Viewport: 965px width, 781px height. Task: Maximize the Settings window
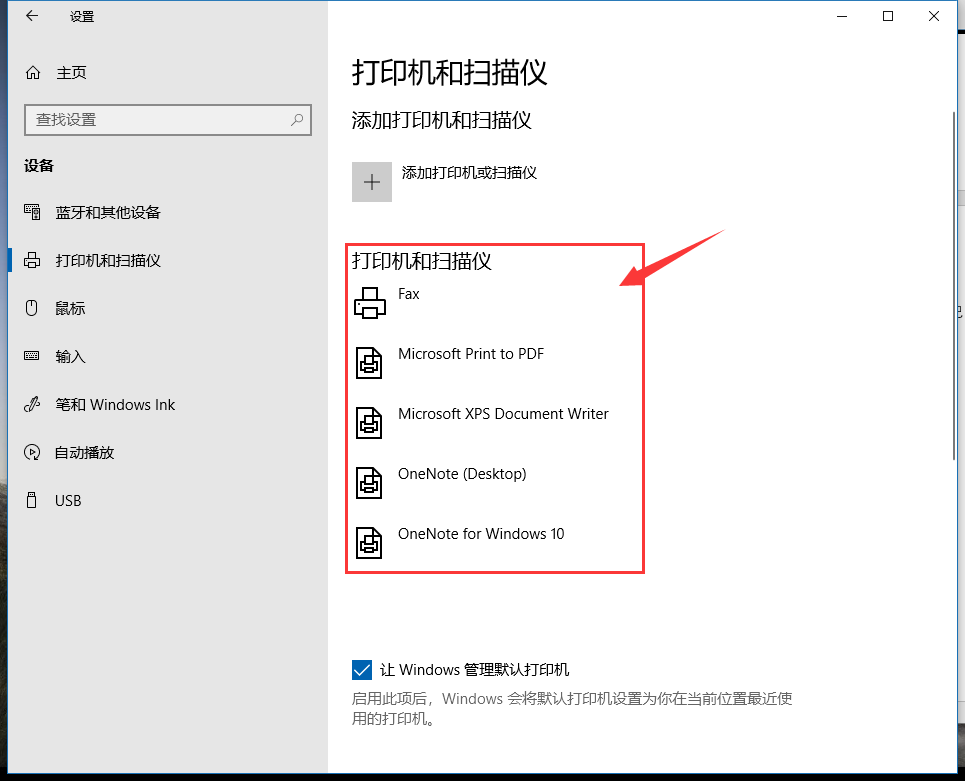point(888,16)
